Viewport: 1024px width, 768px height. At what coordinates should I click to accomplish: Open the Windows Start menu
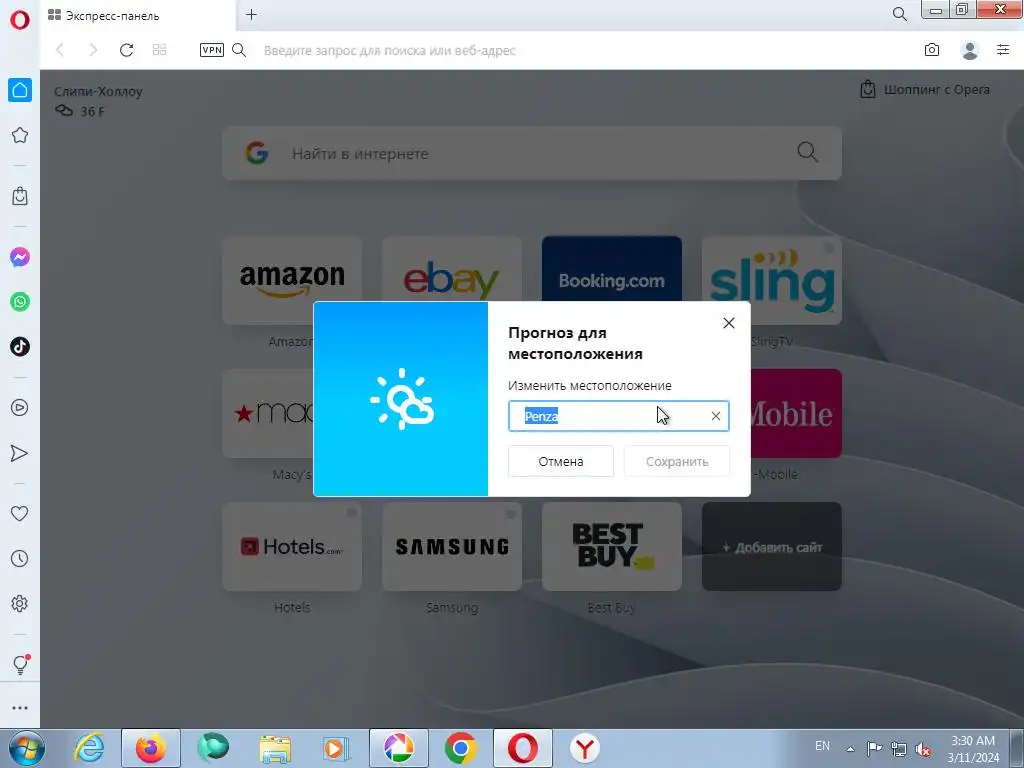pyautogui.click(x=26, y=748)
